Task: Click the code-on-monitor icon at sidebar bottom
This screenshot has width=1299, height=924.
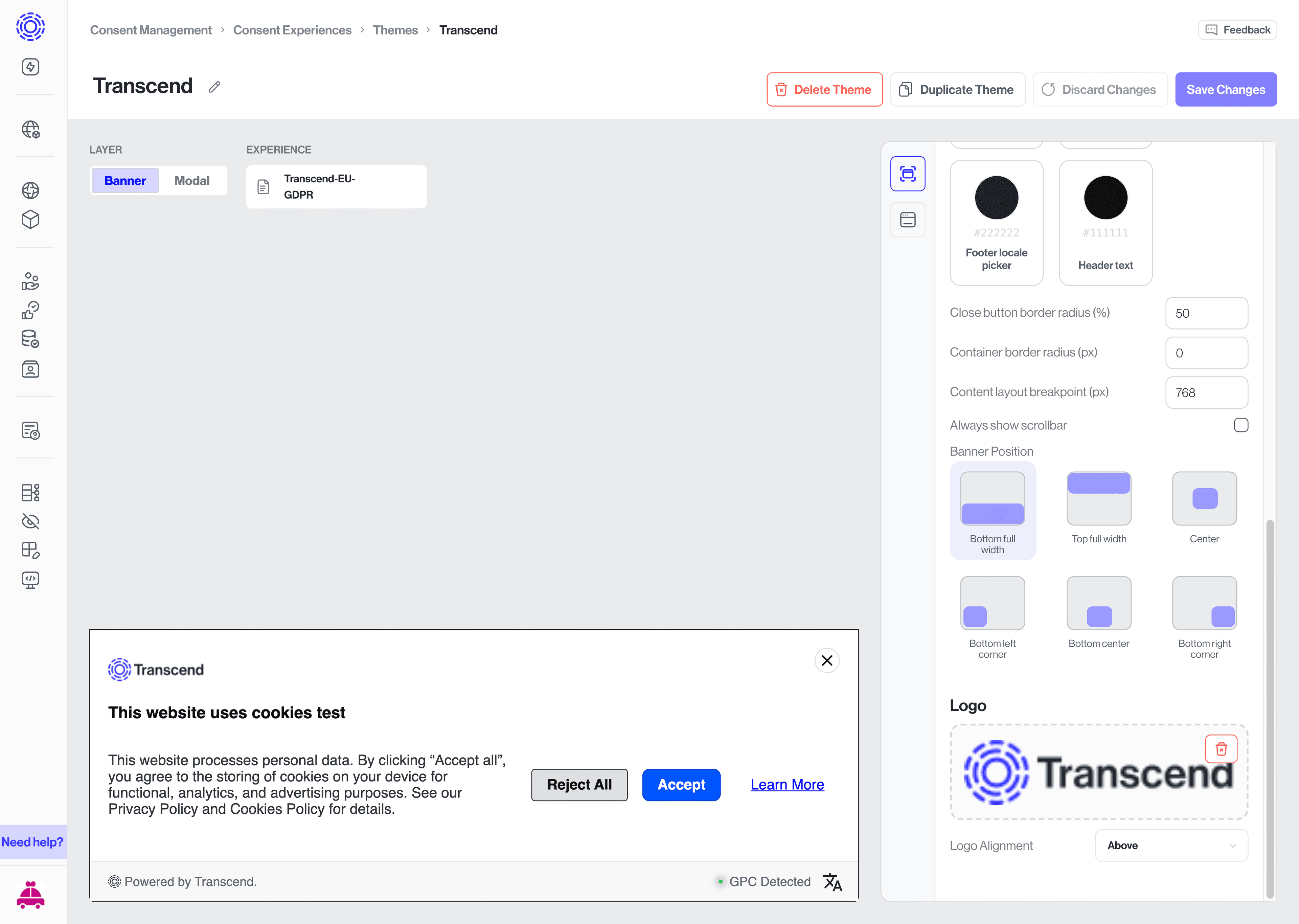Action: (x=30, y=580)
